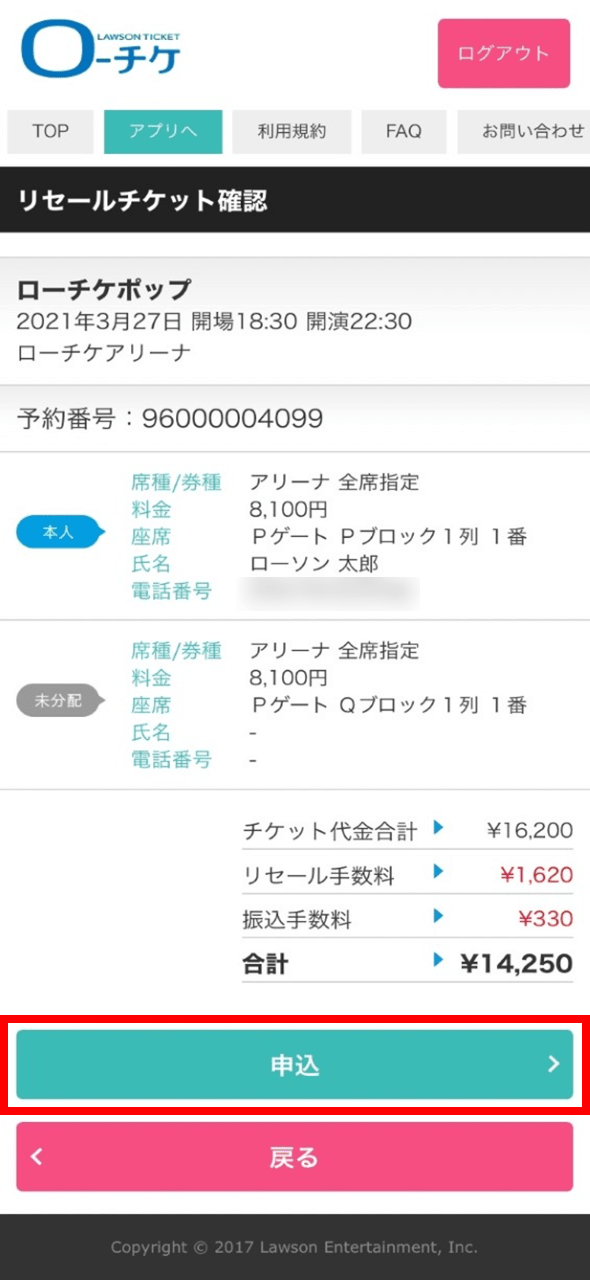This screenshot has width=590, height=1280.
Task: Click the 本人 badge on the first ticket
Action: point(57,531)
